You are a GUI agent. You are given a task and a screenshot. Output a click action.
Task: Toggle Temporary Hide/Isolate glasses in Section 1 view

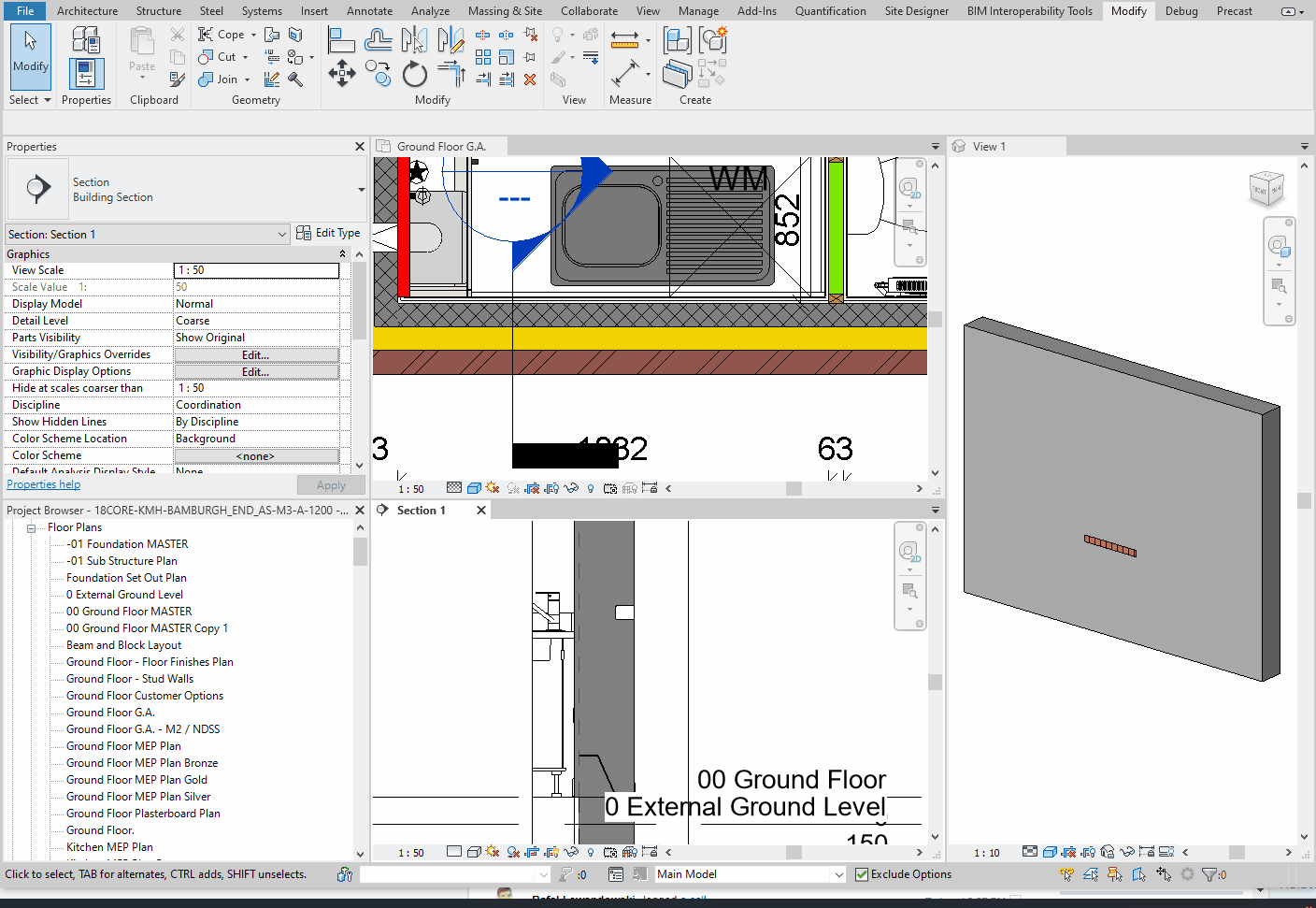(571, 852)
